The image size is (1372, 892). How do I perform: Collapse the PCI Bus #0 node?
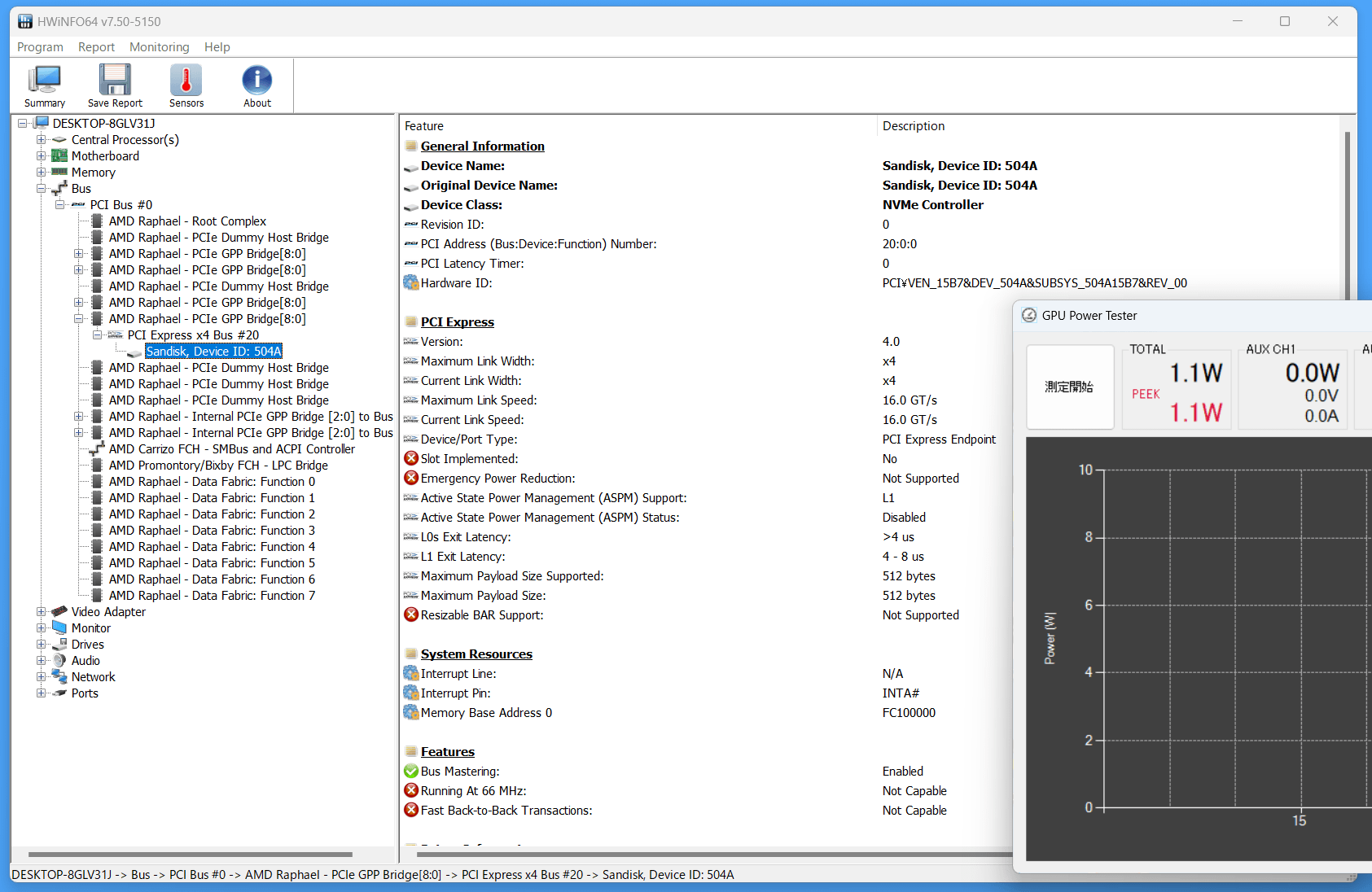(x=59, y=204)
